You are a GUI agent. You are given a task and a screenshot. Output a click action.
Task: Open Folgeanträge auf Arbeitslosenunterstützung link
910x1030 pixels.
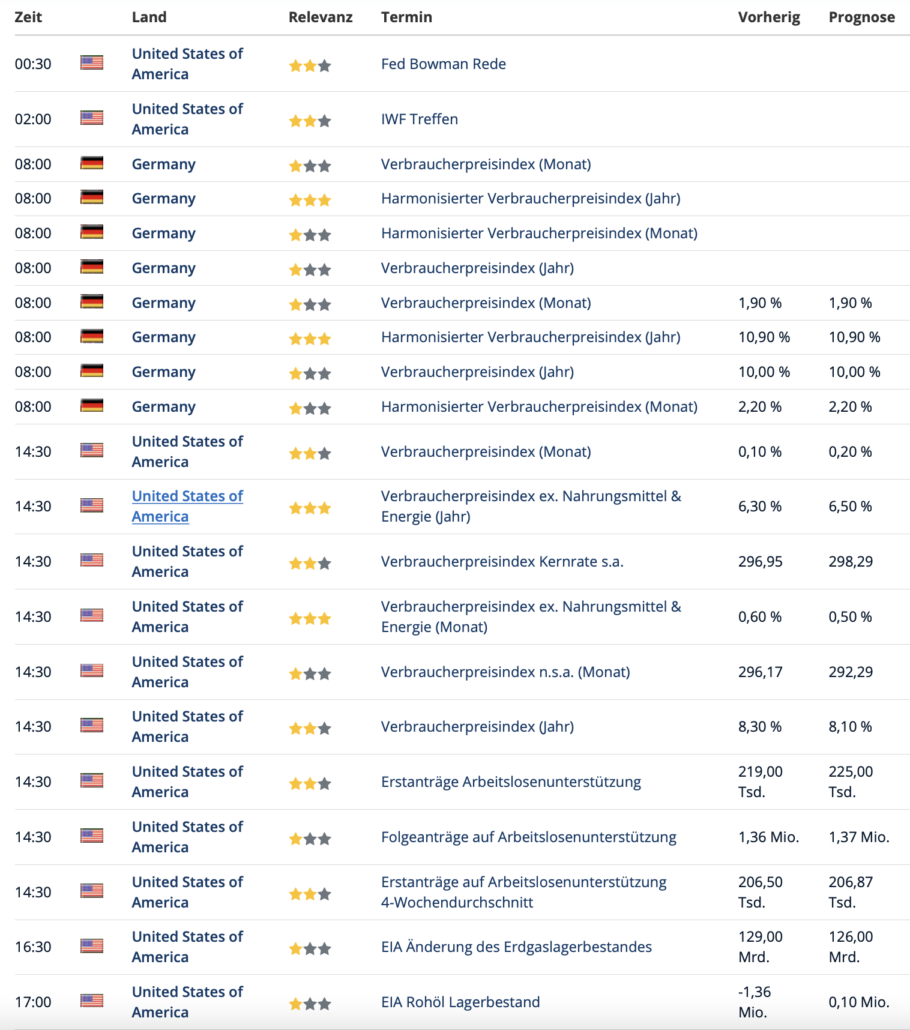click(x=528, y=837)
